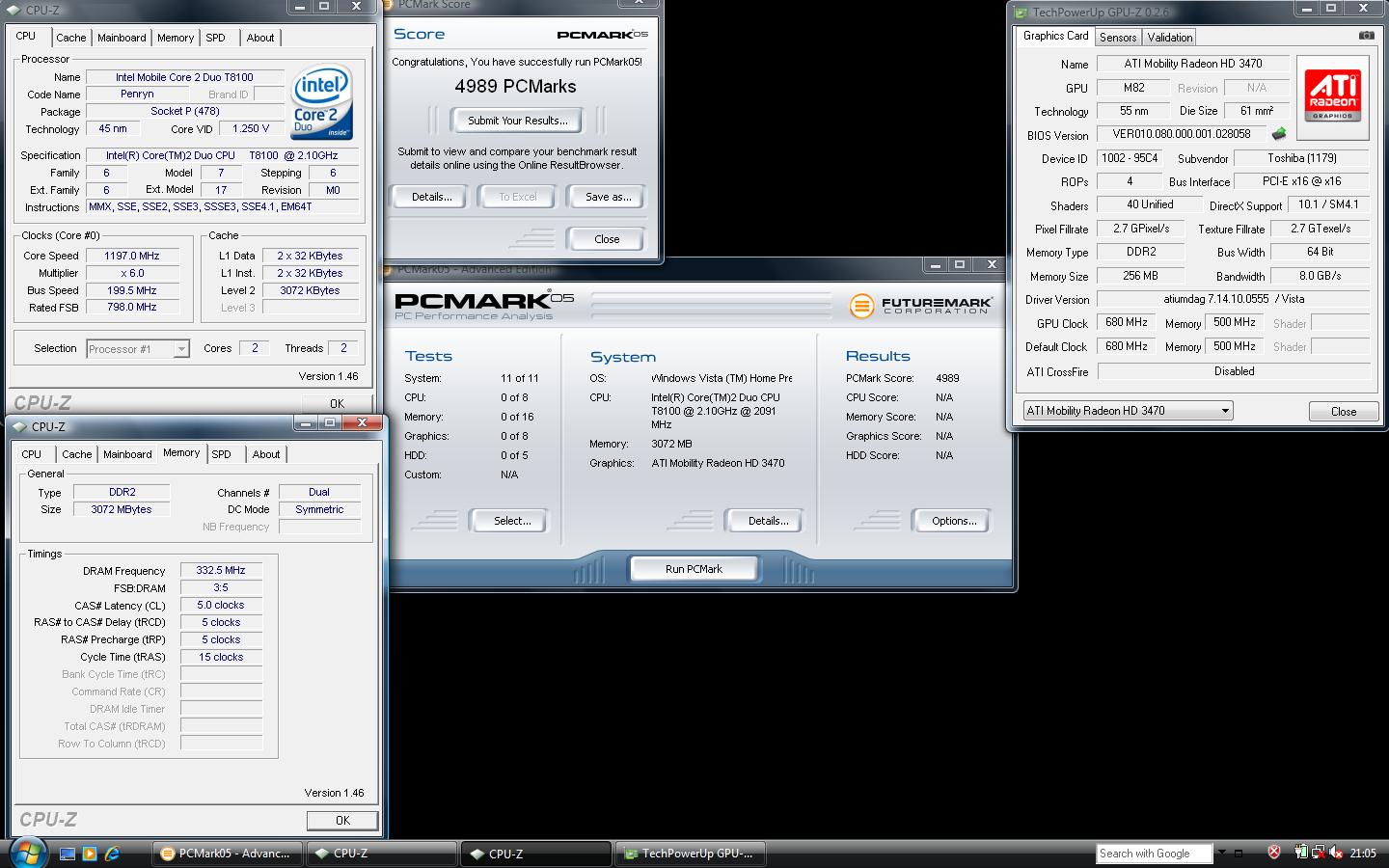Click the Code Name Penryn field
The image size is (1389, 868).
(x=137, y=95)
